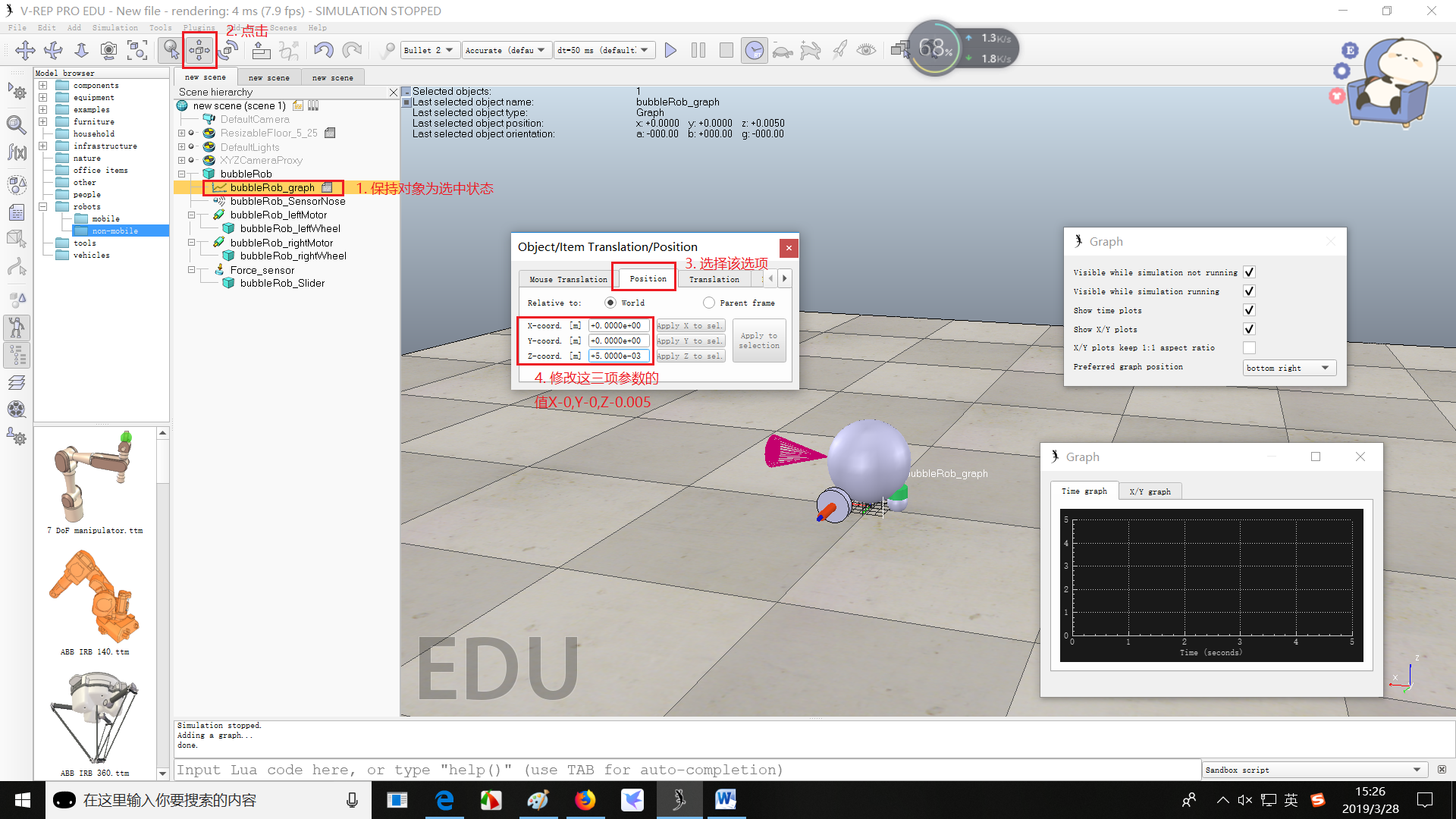Open the Bullet 2 physics engine dropdown

click(x=428, y=50)
